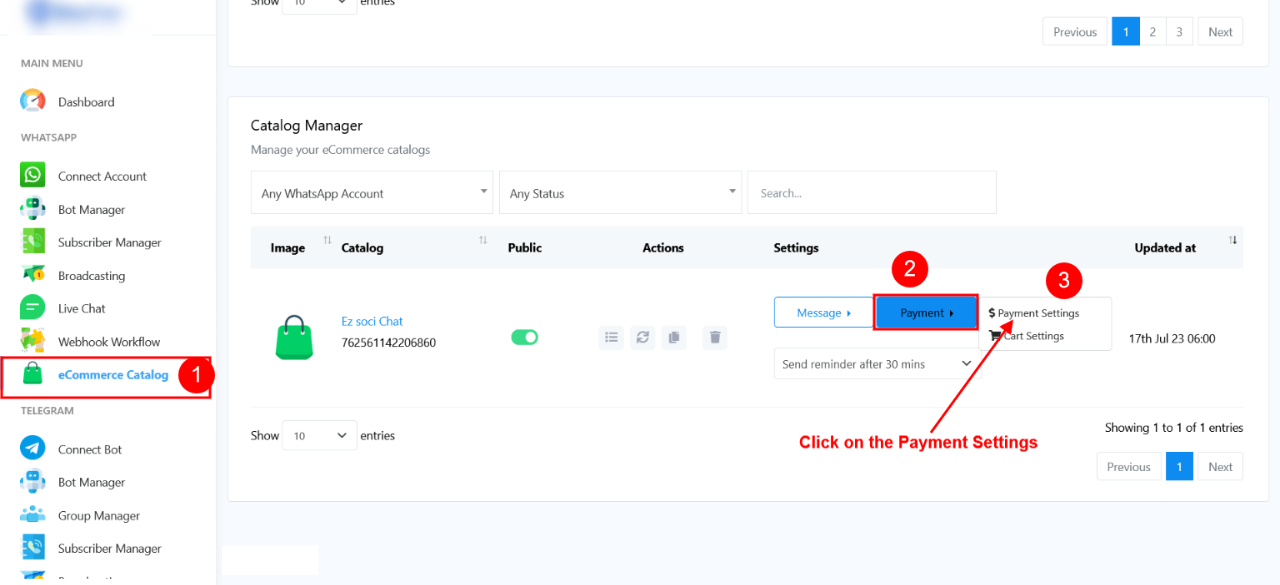1280x585 pixels.
Task: Go to page 2 in top pagination
Action: [1152, 32]
